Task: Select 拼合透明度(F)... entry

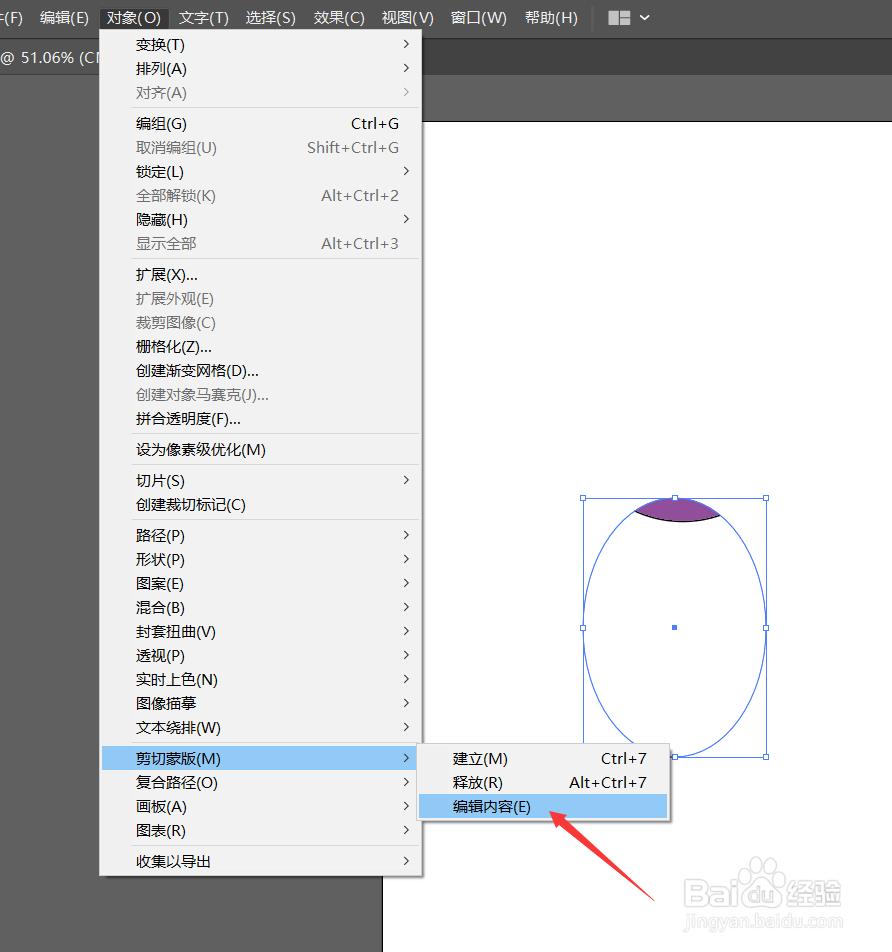Action: click(x=260, y=419)
